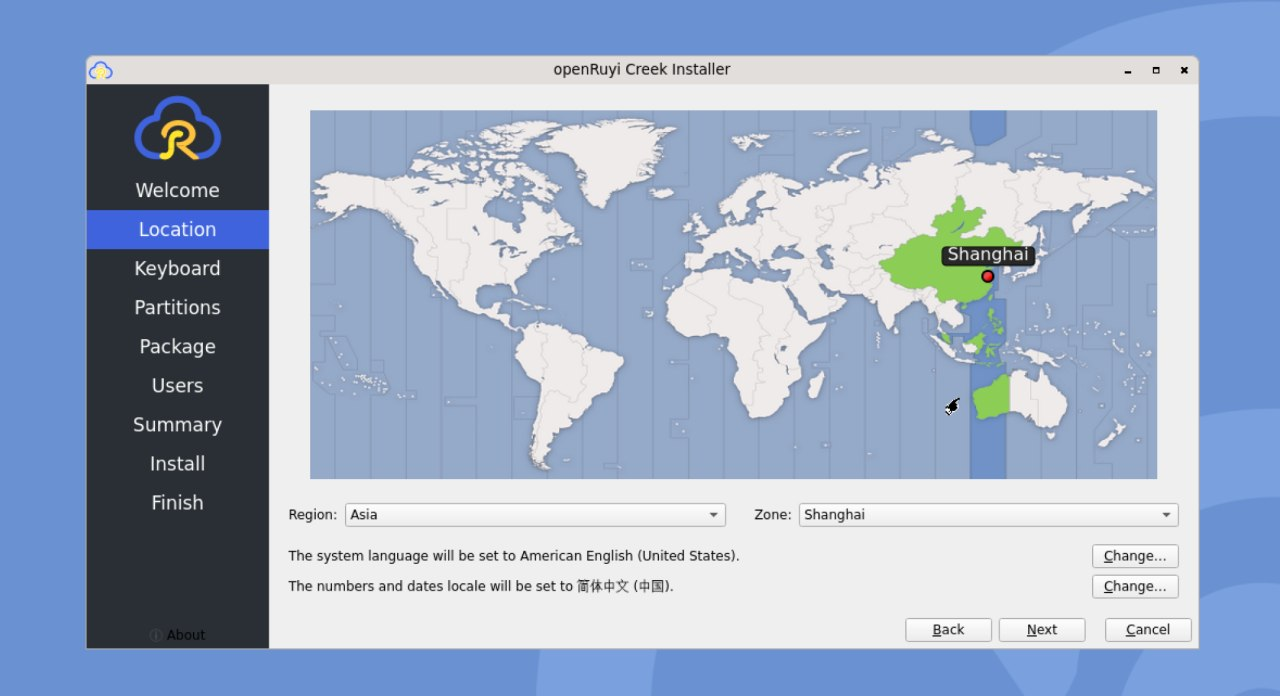
Task: Click the red Shanghai location marker
Action: (987, 276)
